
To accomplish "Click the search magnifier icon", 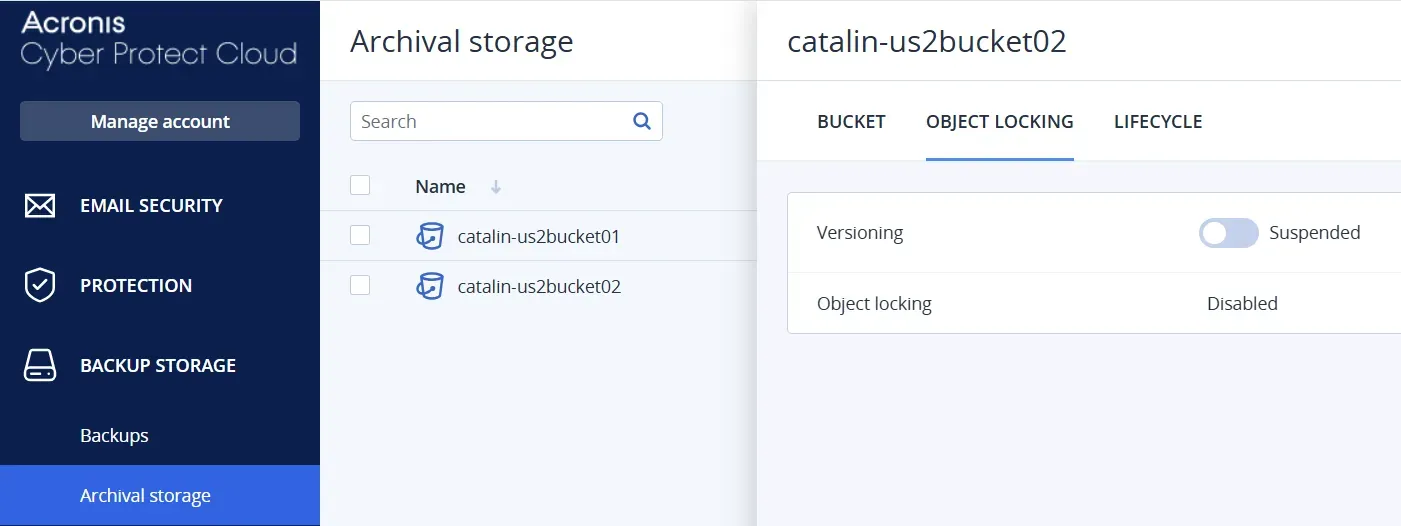I will click(642, 121).
